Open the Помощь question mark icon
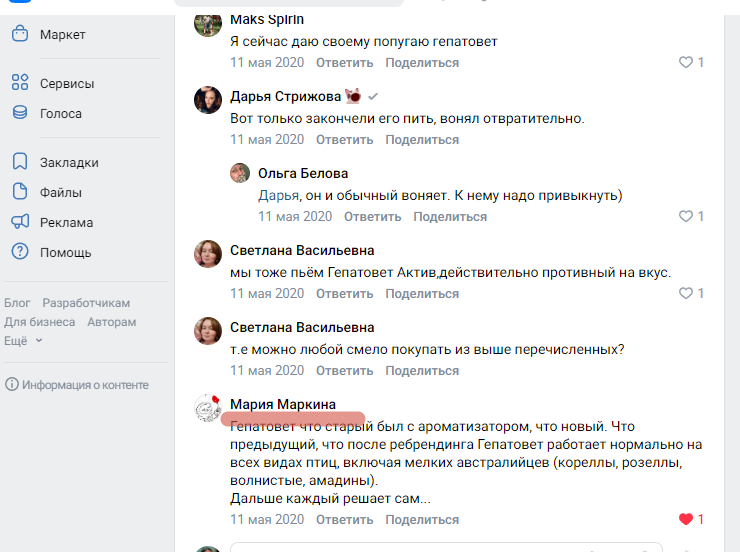 click(x=20, y=251)
